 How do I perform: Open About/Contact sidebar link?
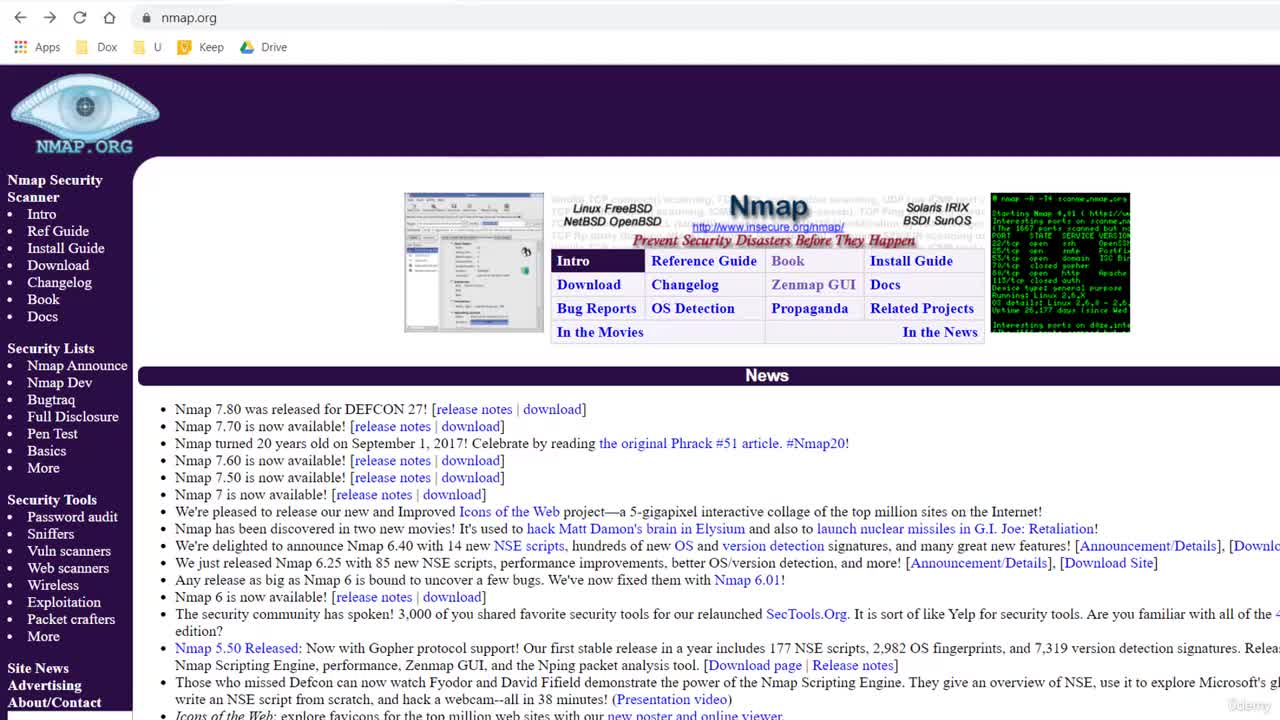(x=55, y=702)
